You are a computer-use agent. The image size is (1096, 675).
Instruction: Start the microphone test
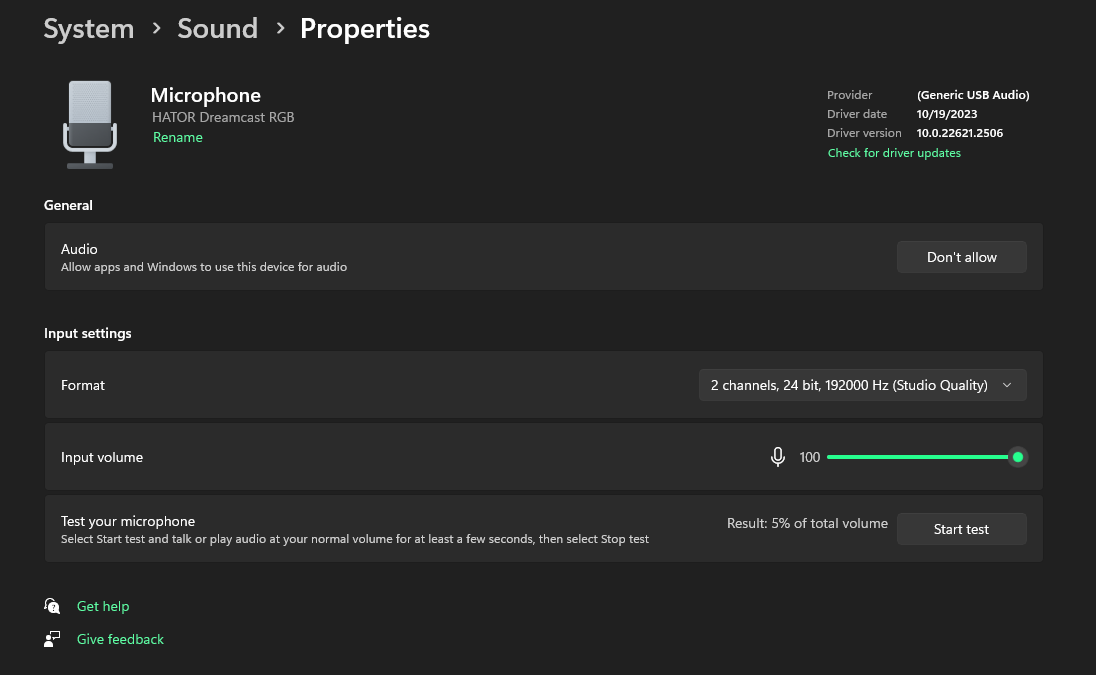[961, 529]
